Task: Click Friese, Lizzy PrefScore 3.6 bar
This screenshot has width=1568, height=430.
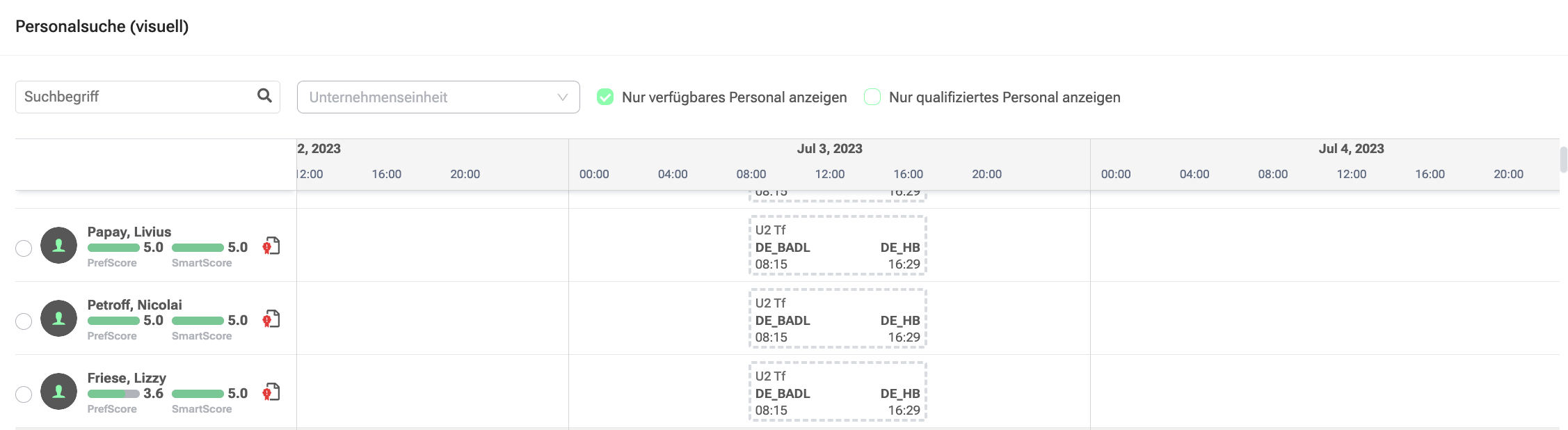Action: pyautogui.click(x=113, y=394)
